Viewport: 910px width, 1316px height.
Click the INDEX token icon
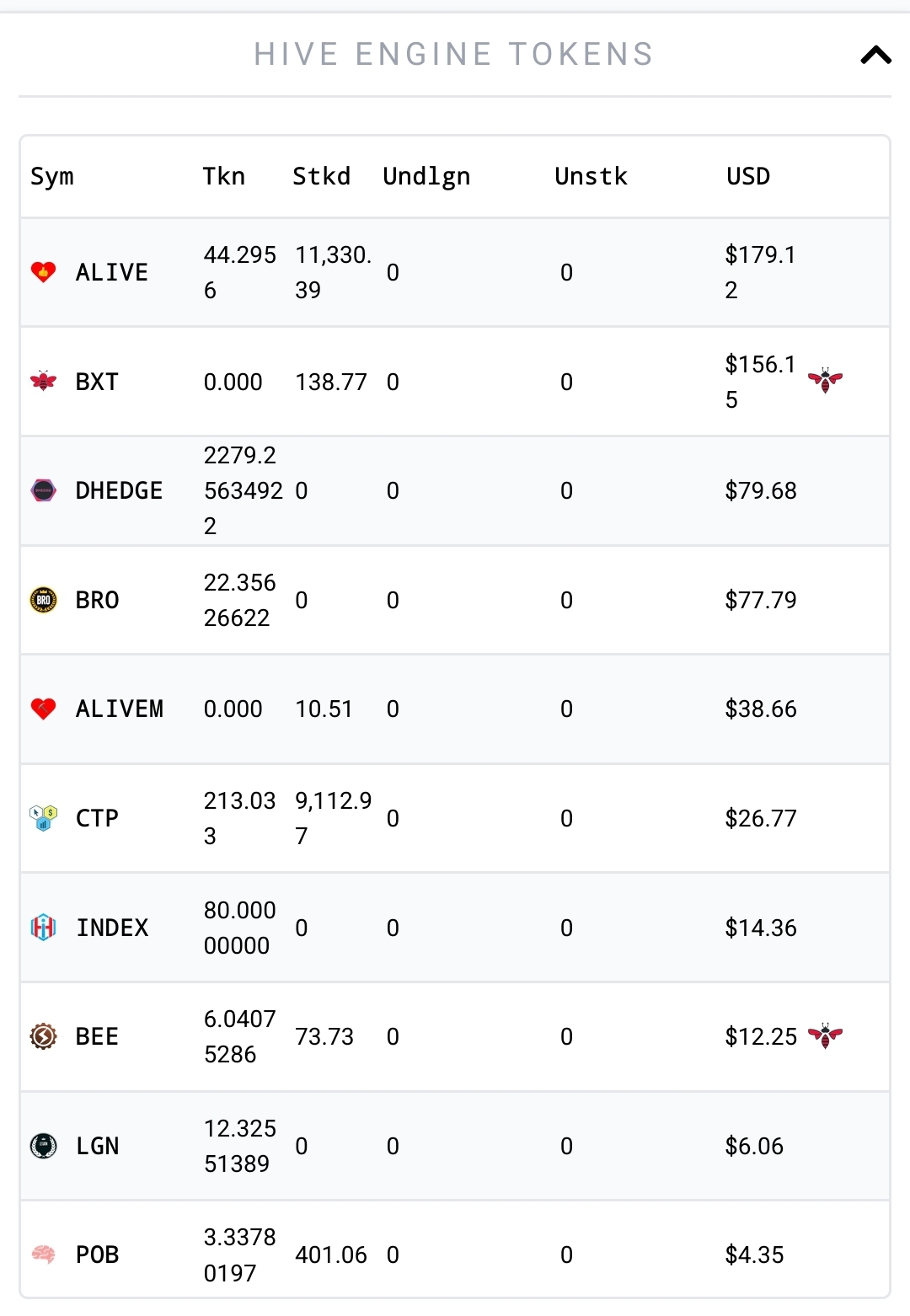tap(43, 928)
